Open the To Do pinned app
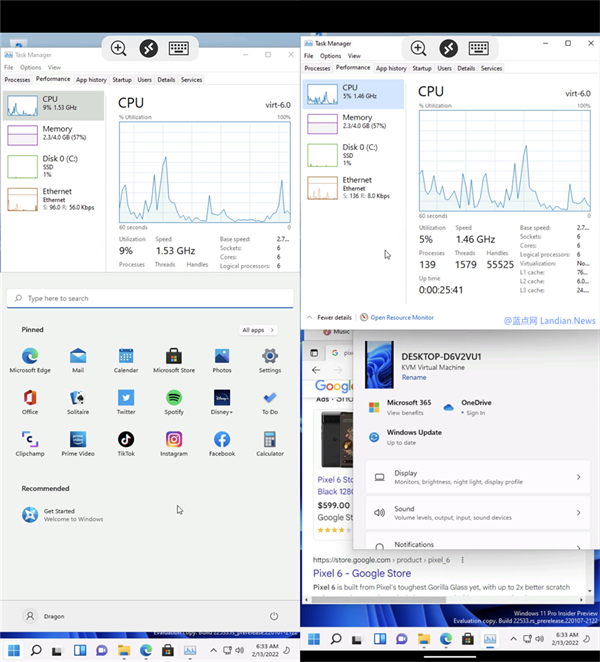 [x=270, y=402]
